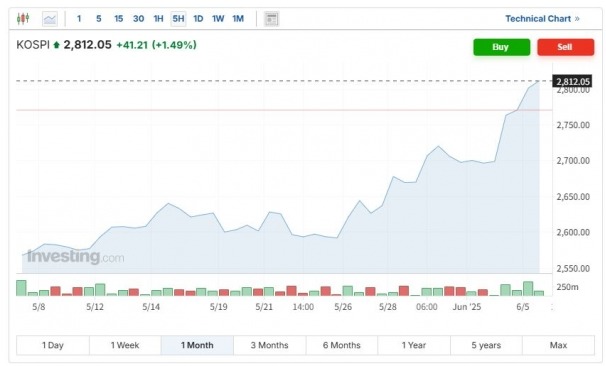Switch to the 1 Day range tab
The height and width of the screenshot is (366, 606).
click(x=53, y=345)
